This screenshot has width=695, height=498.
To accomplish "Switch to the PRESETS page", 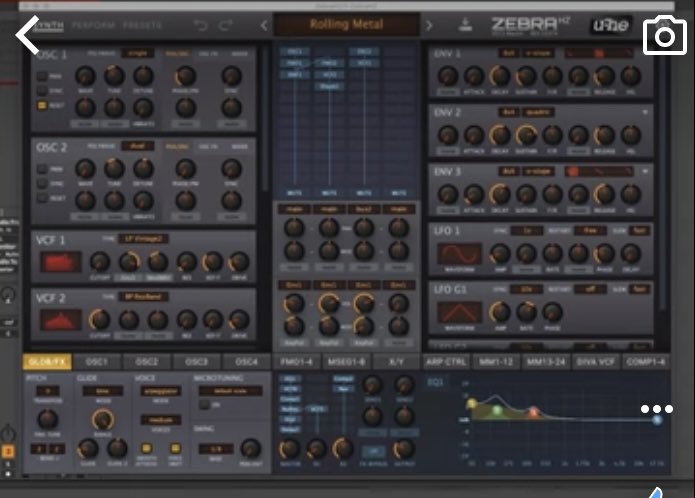I will click(x=142, y=25).
